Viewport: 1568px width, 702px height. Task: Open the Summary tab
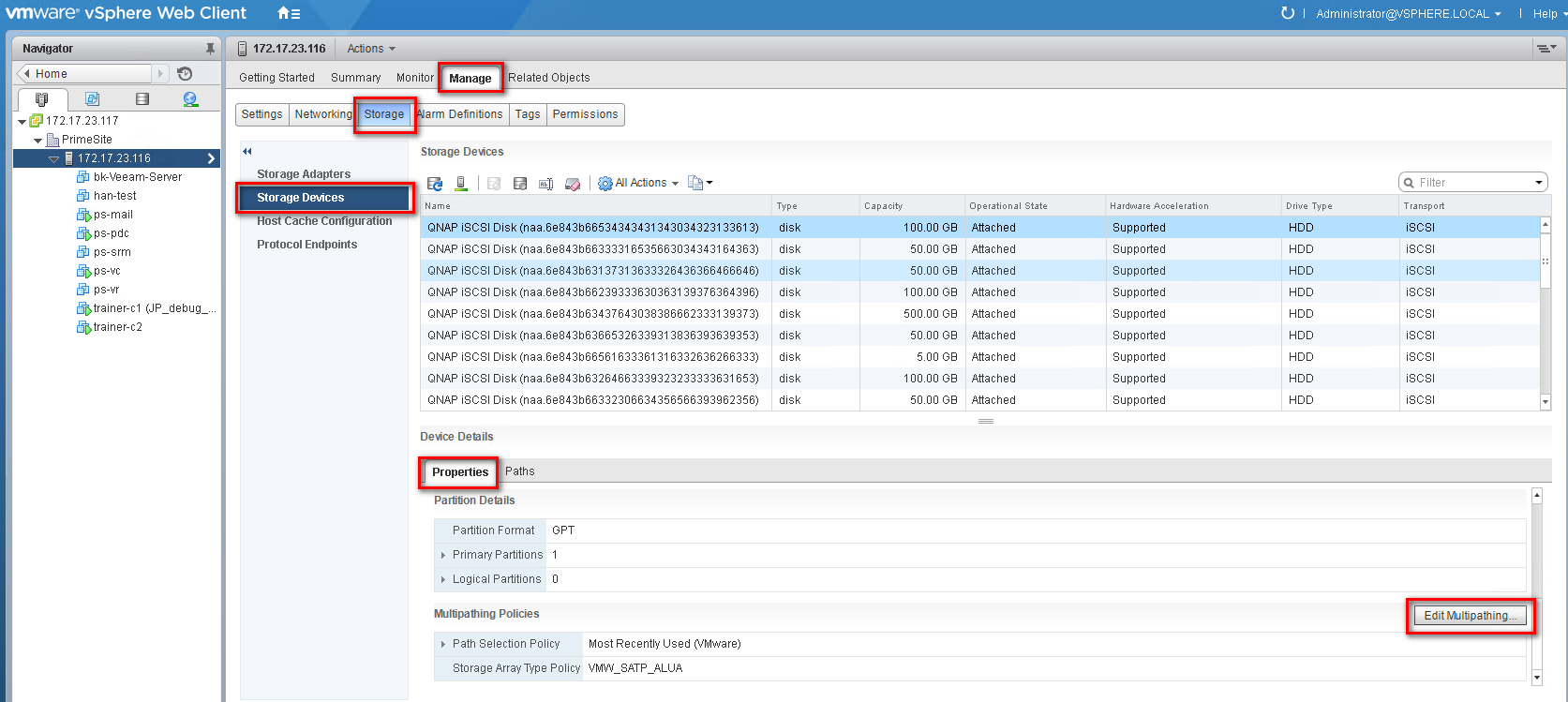355,78
